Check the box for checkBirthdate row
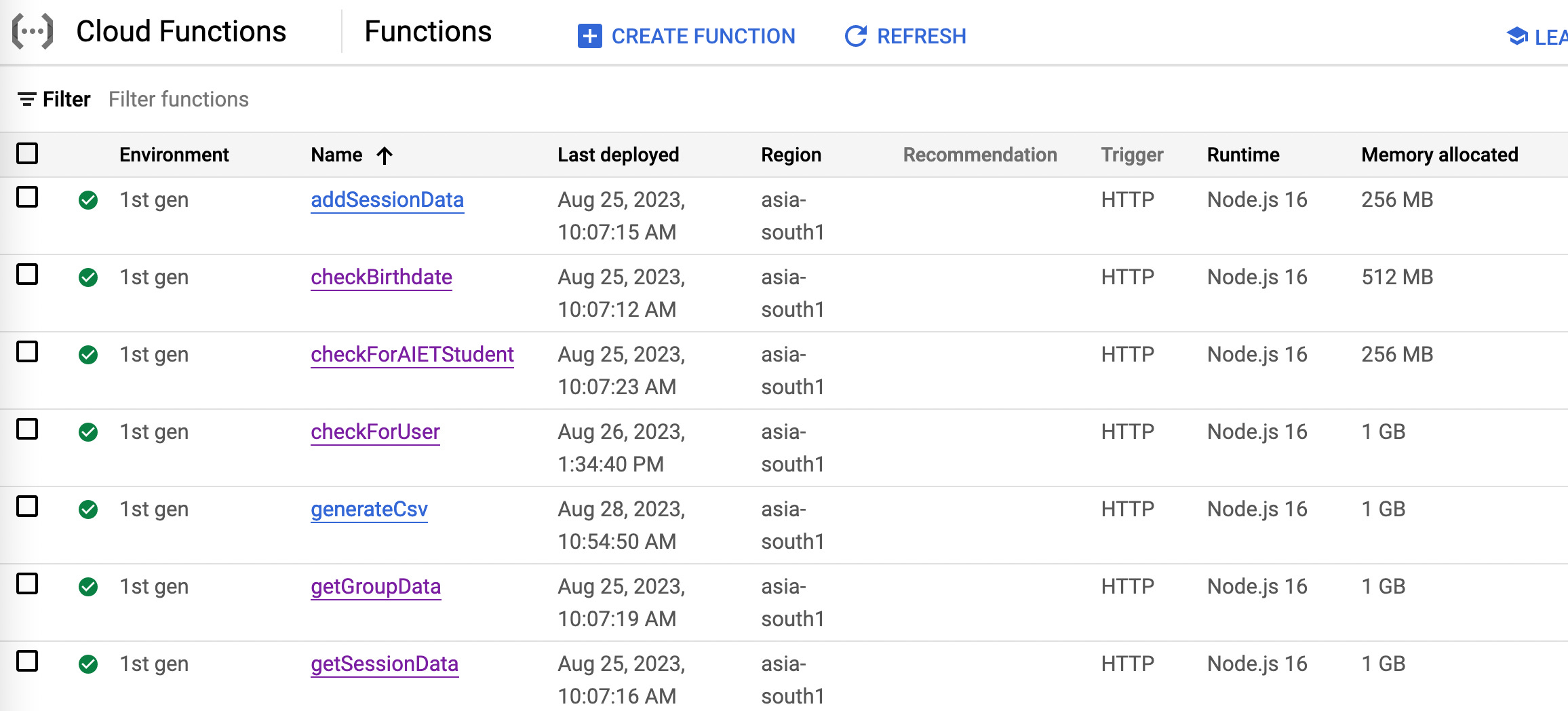 point(27,275)
